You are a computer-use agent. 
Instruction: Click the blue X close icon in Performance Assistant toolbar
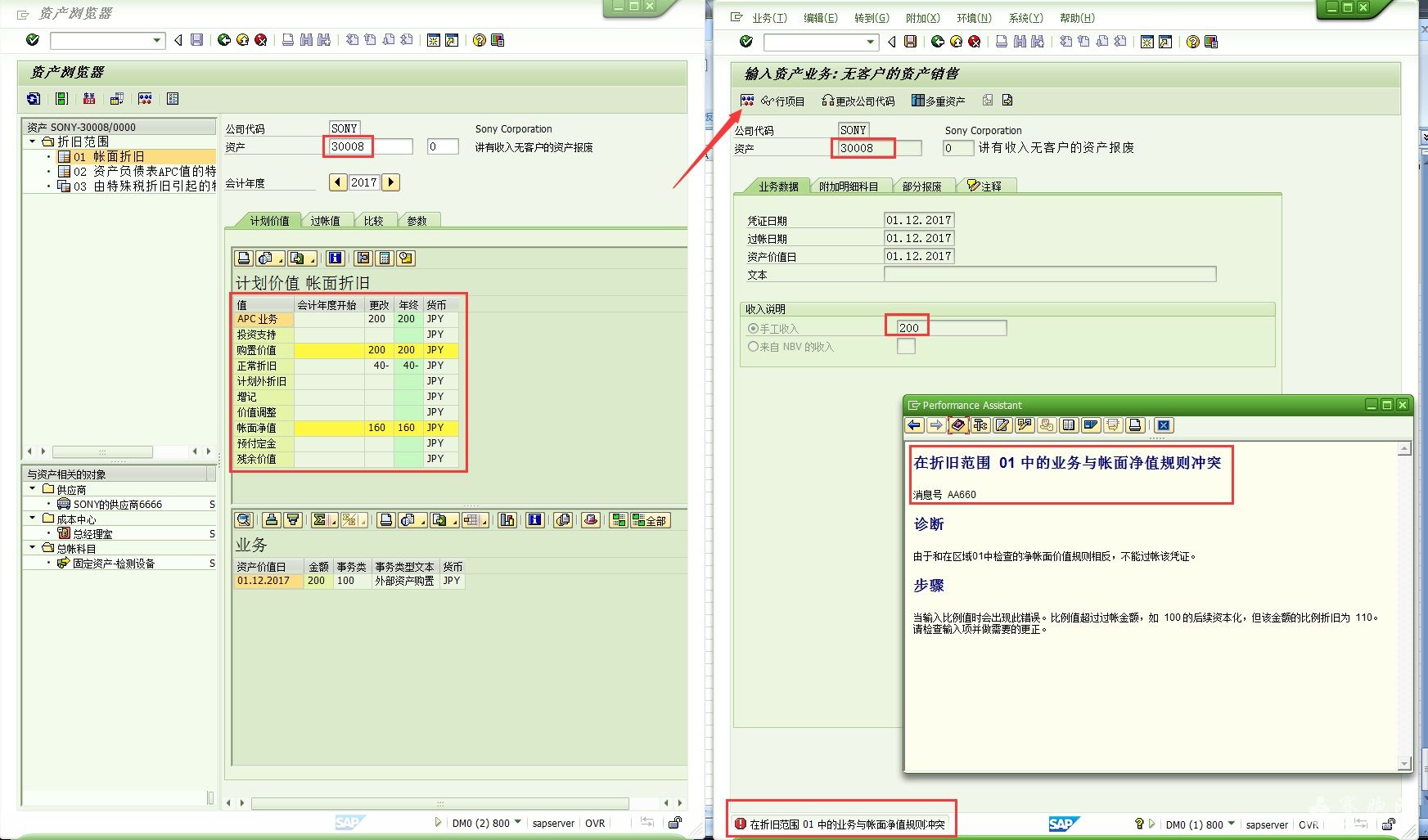(1164, 425)
